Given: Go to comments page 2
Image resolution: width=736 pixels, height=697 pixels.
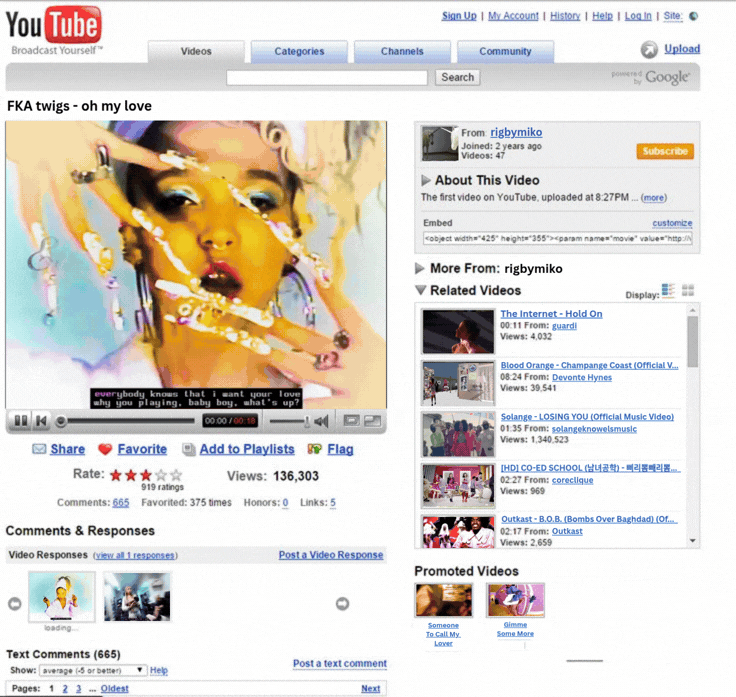Looking at the screenshot, I should click(65, 689).
